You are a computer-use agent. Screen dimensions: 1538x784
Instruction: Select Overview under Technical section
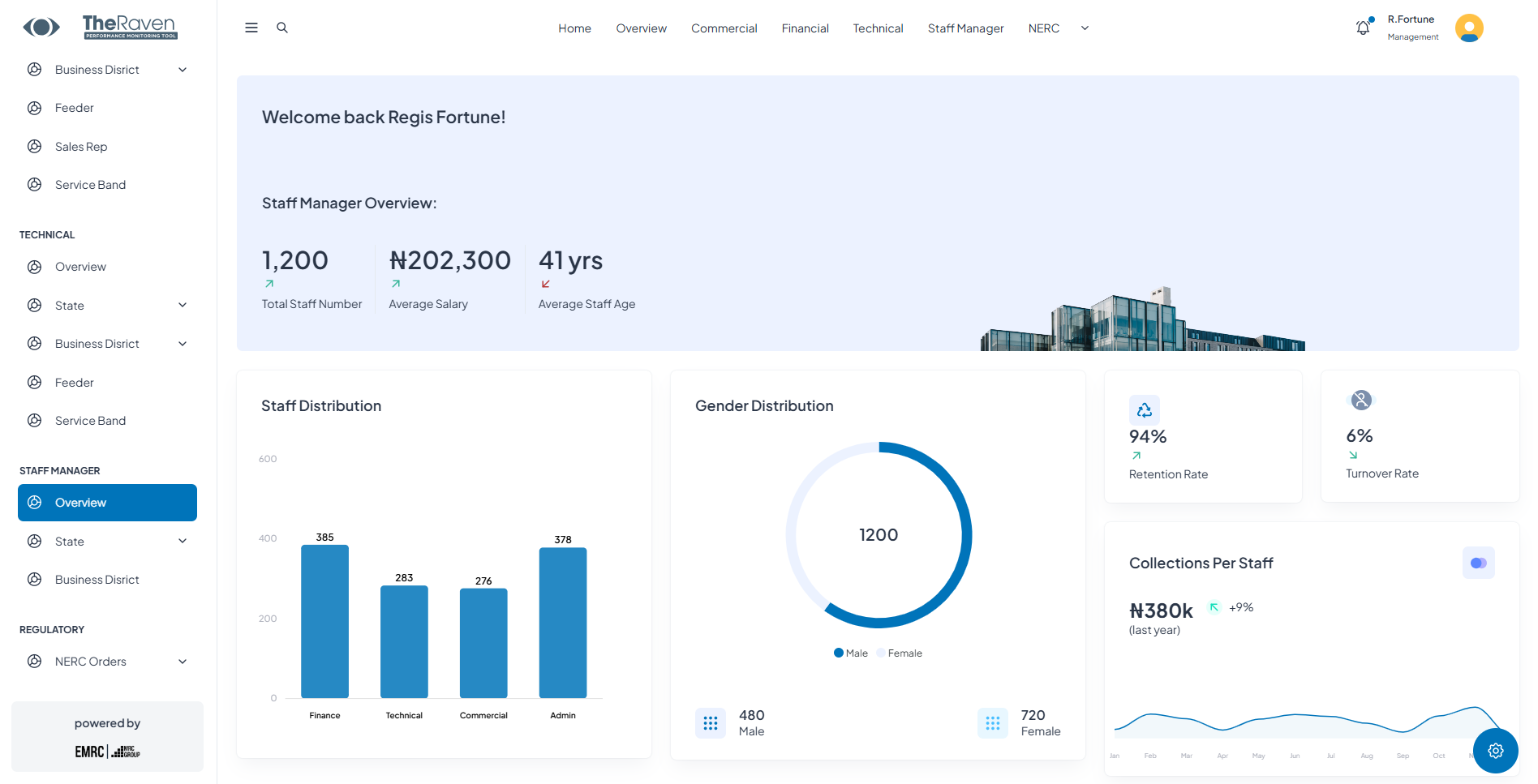[80, 267]
